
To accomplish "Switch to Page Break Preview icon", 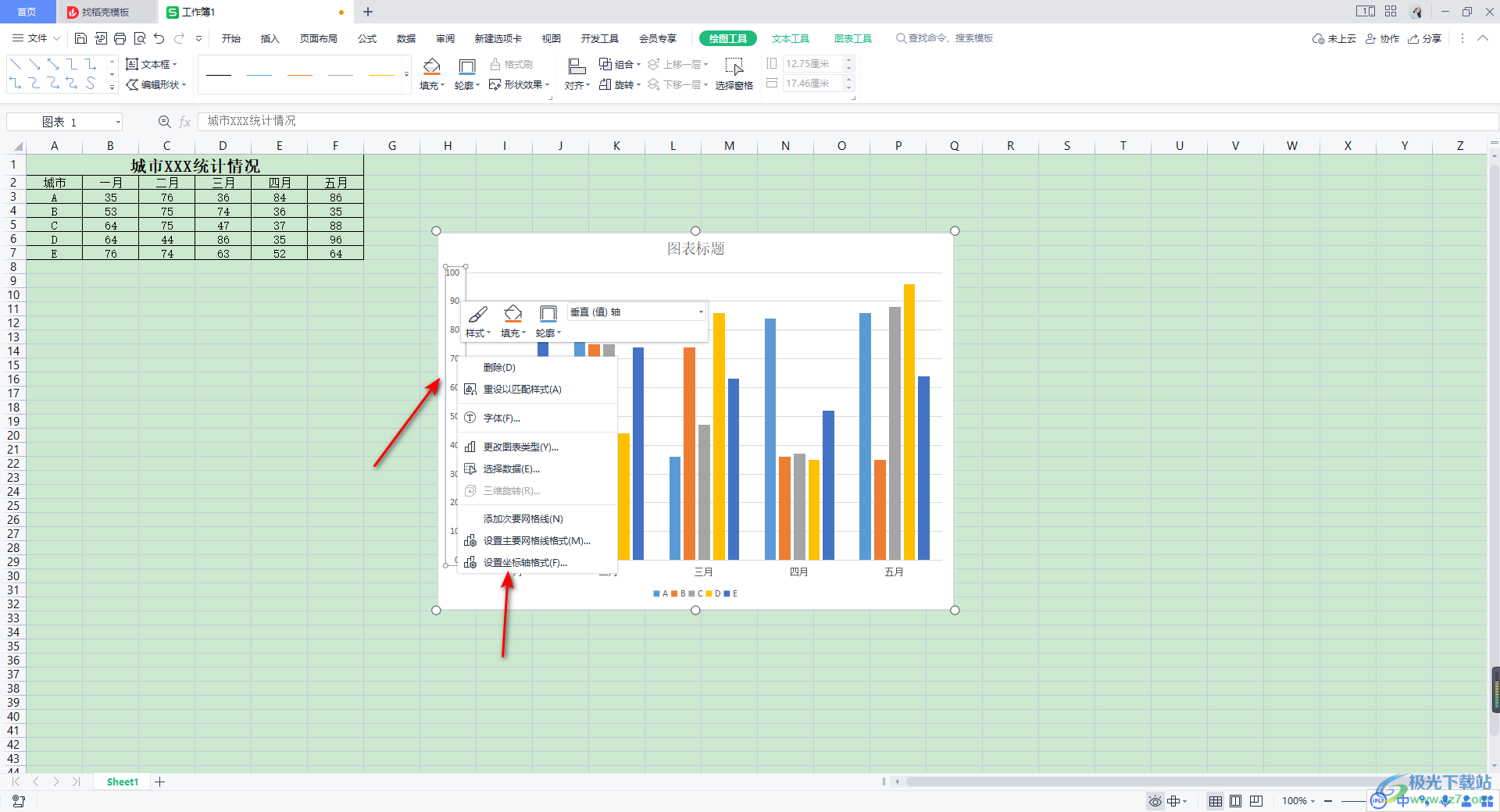I will pos(1256,801).
